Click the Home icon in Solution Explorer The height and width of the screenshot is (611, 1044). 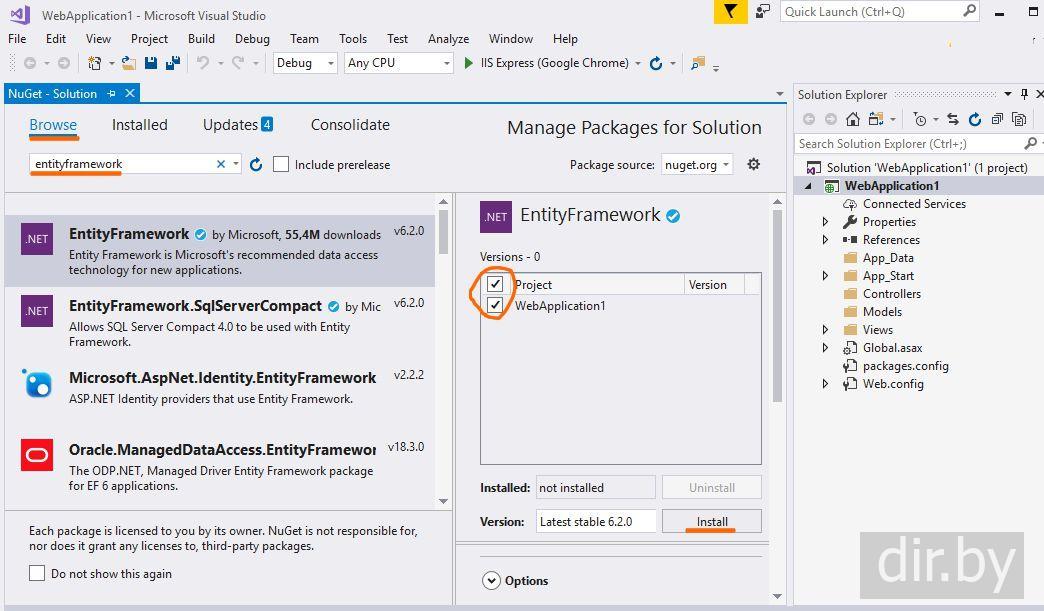click(x=851, y=119)
